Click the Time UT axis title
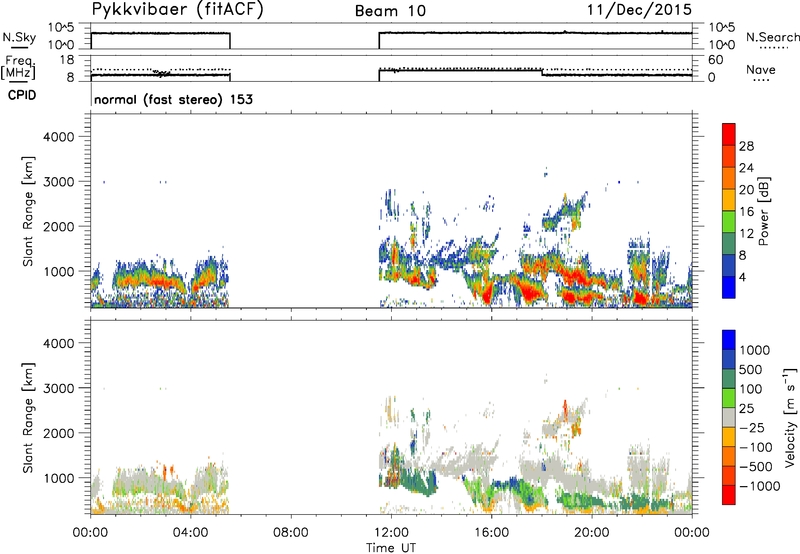The width and height of the screenshot is (800, 554). point(391,548)
